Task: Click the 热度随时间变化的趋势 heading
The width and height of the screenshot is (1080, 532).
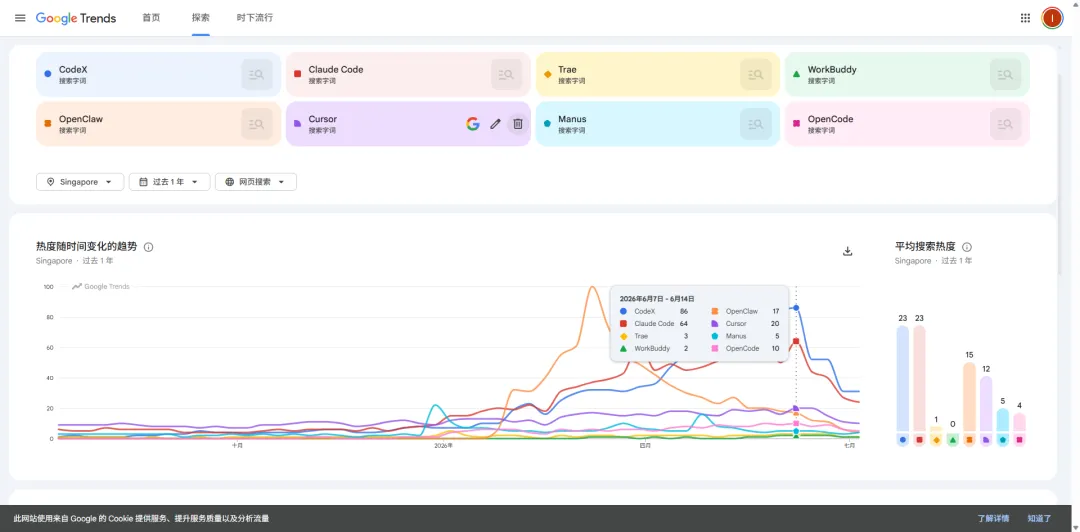Action: tap(87, 247)
